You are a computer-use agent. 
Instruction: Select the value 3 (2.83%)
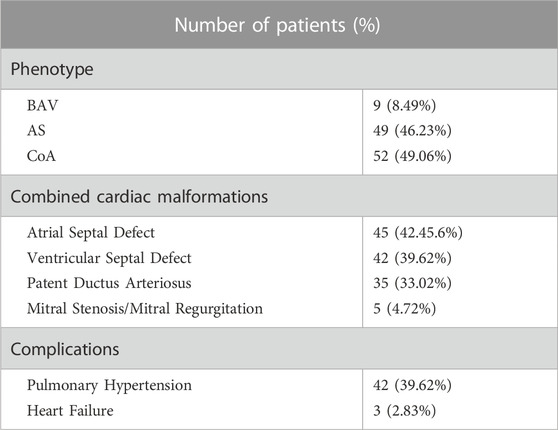[405, 411]
